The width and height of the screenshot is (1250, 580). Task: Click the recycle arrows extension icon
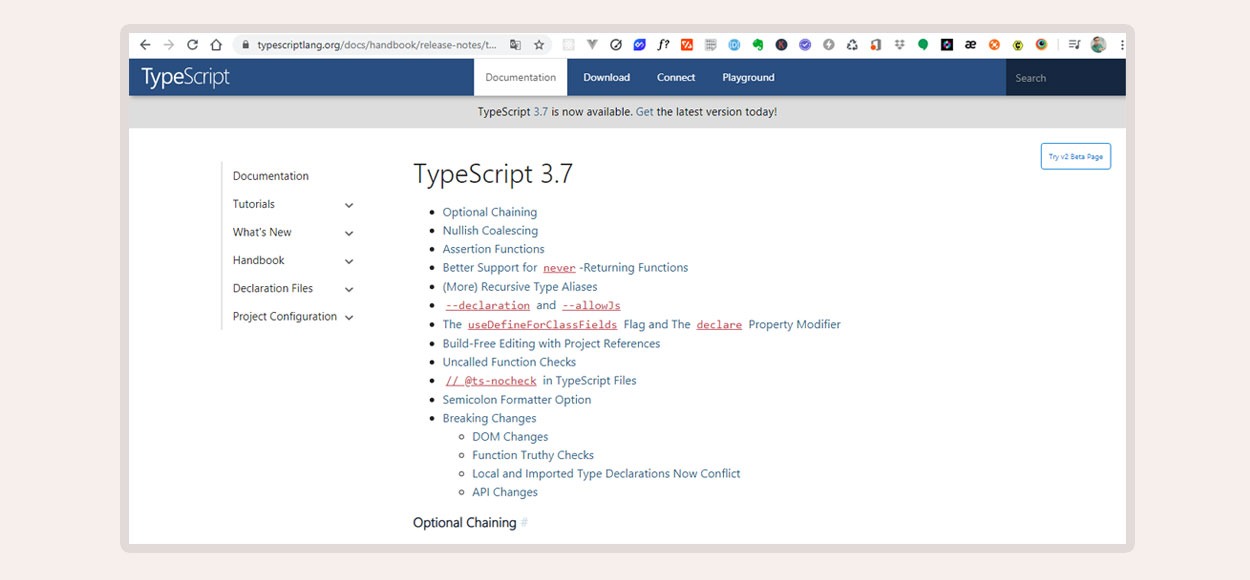click(x=852, y=45)
